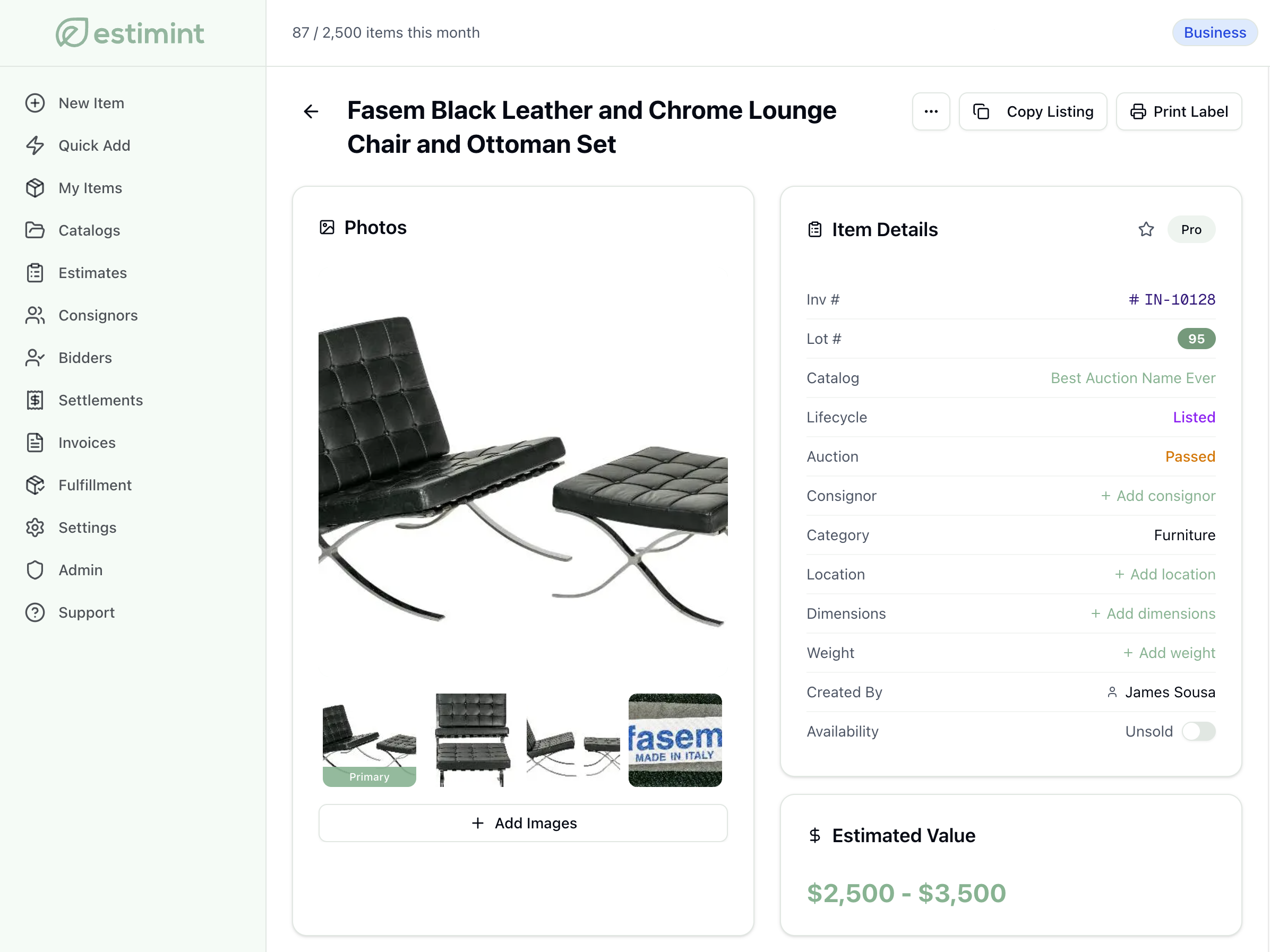Toggle the Availability switch

[x=1198, y=731]
